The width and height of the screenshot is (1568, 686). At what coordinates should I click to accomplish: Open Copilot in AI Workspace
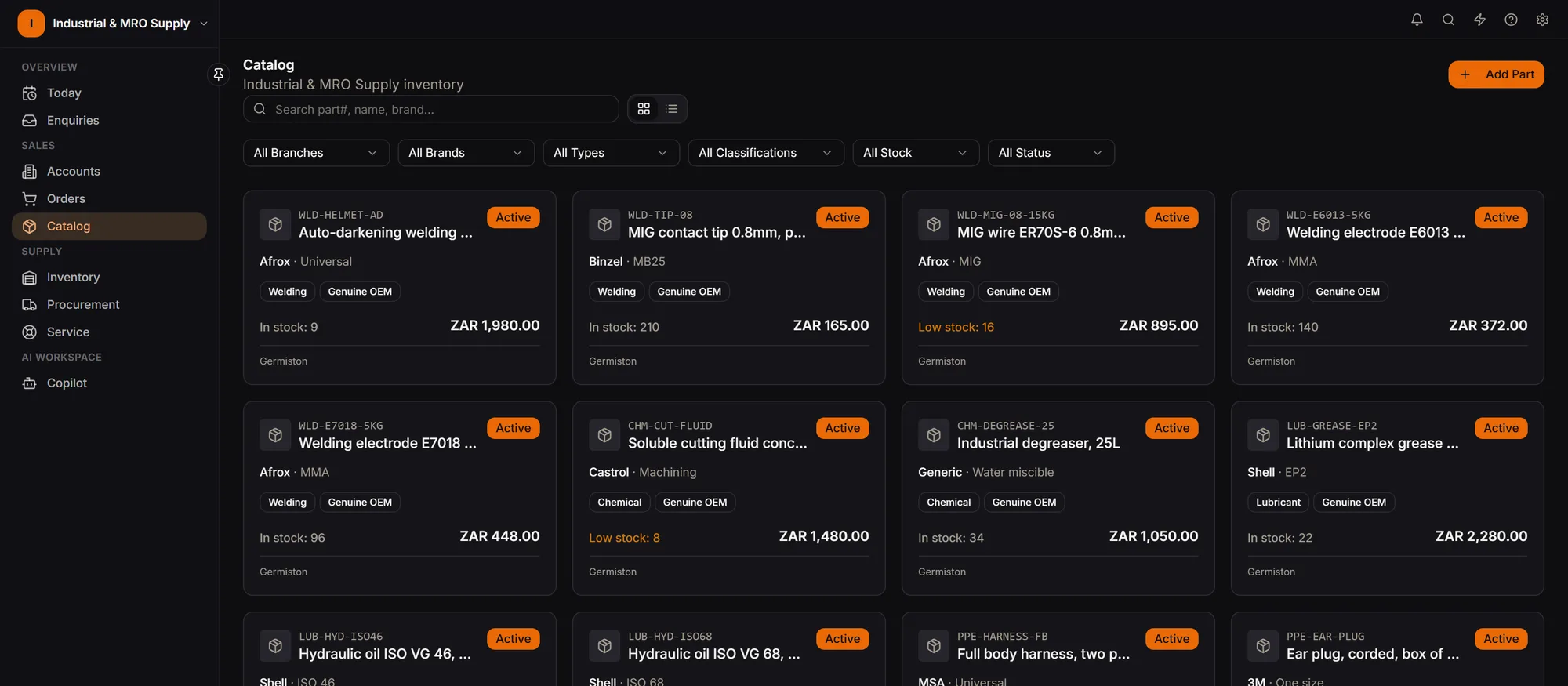[x=109, y=383]
